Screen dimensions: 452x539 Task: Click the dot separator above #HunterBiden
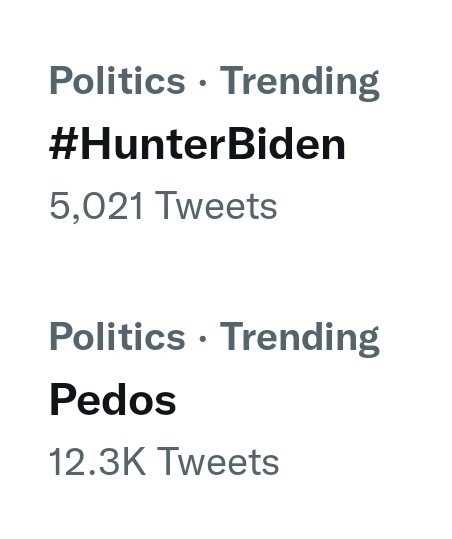[203, 83]
